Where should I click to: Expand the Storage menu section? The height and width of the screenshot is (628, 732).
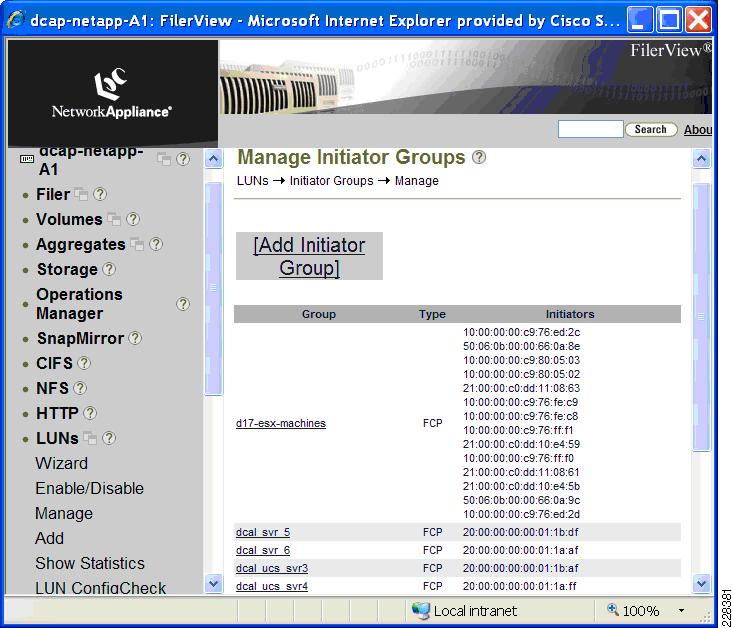[67, 269]
